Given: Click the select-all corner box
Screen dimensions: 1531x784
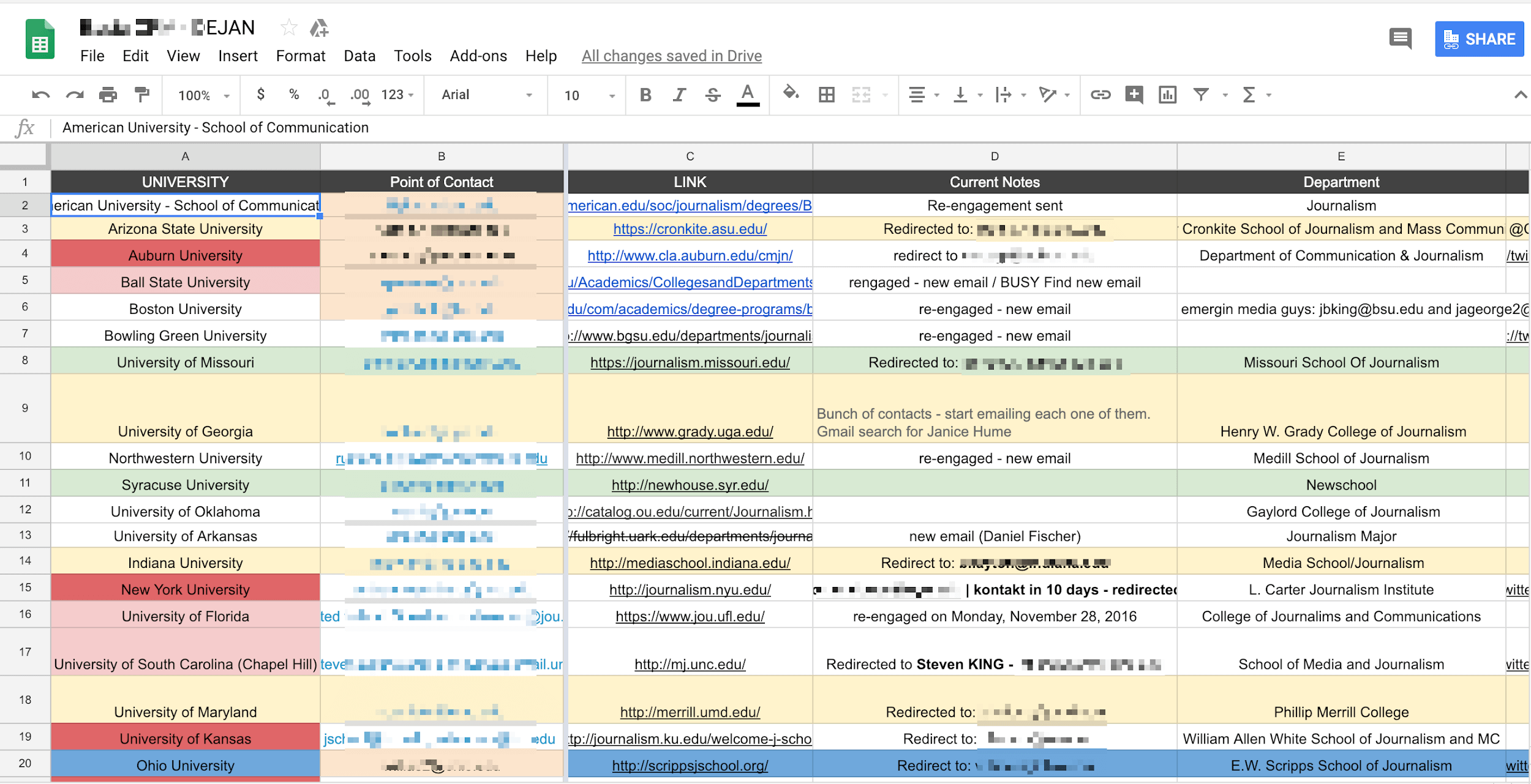Looking at the screenshot, I should pyautogui.click(x=24, y=156).
